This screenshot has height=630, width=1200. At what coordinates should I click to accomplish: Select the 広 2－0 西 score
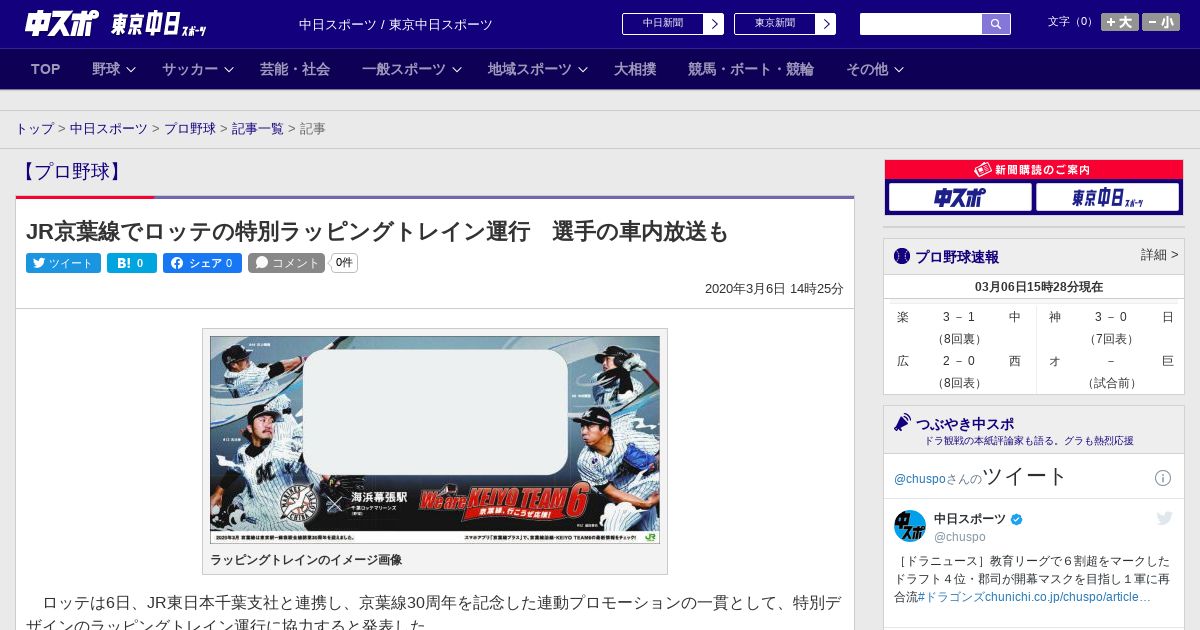click(x=959, y=361)
